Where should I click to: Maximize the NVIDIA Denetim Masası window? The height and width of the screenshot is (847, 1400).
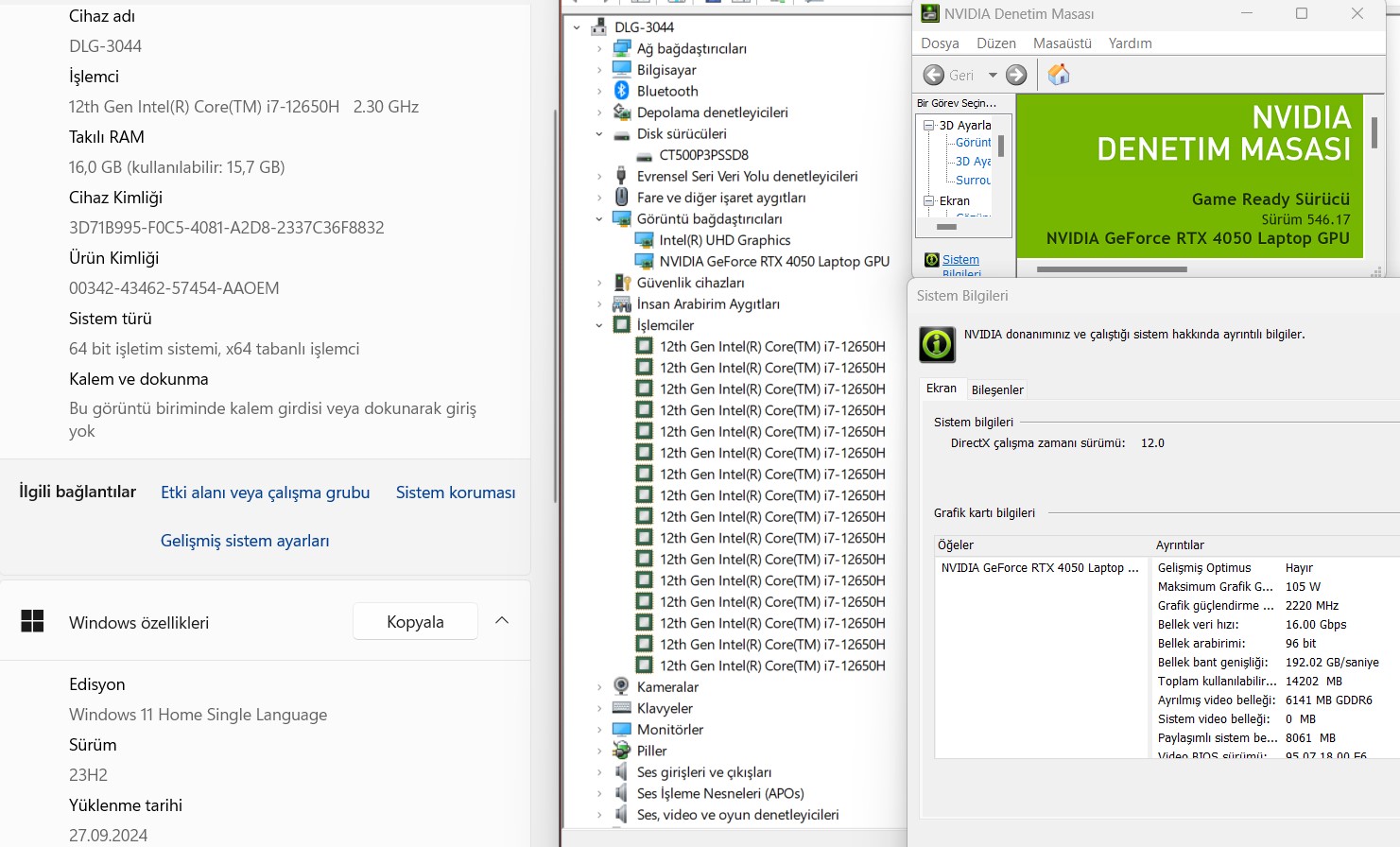coord(1302,13)
